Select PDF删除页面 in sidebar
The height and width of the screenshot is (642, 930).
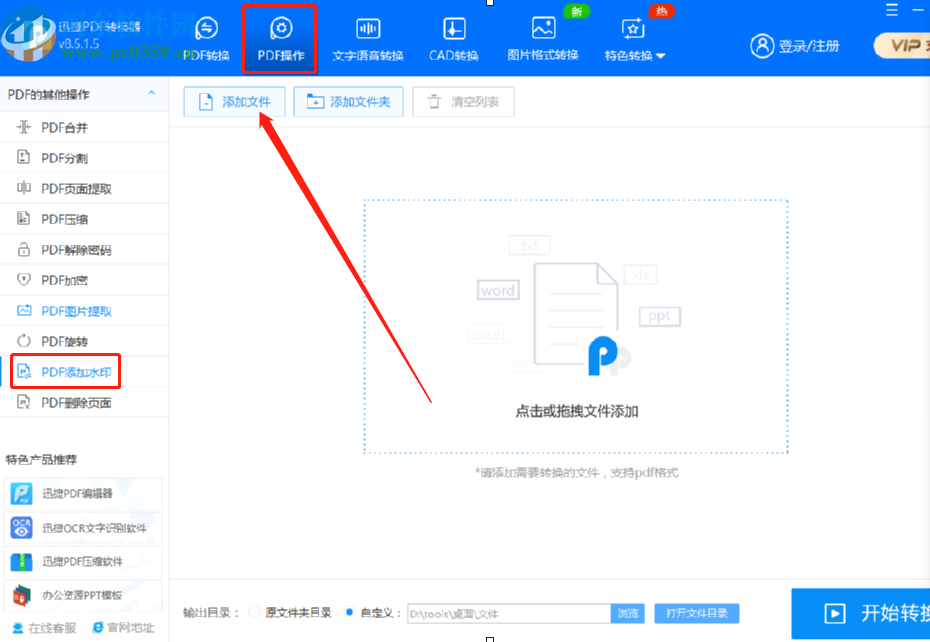click(84, 403)
